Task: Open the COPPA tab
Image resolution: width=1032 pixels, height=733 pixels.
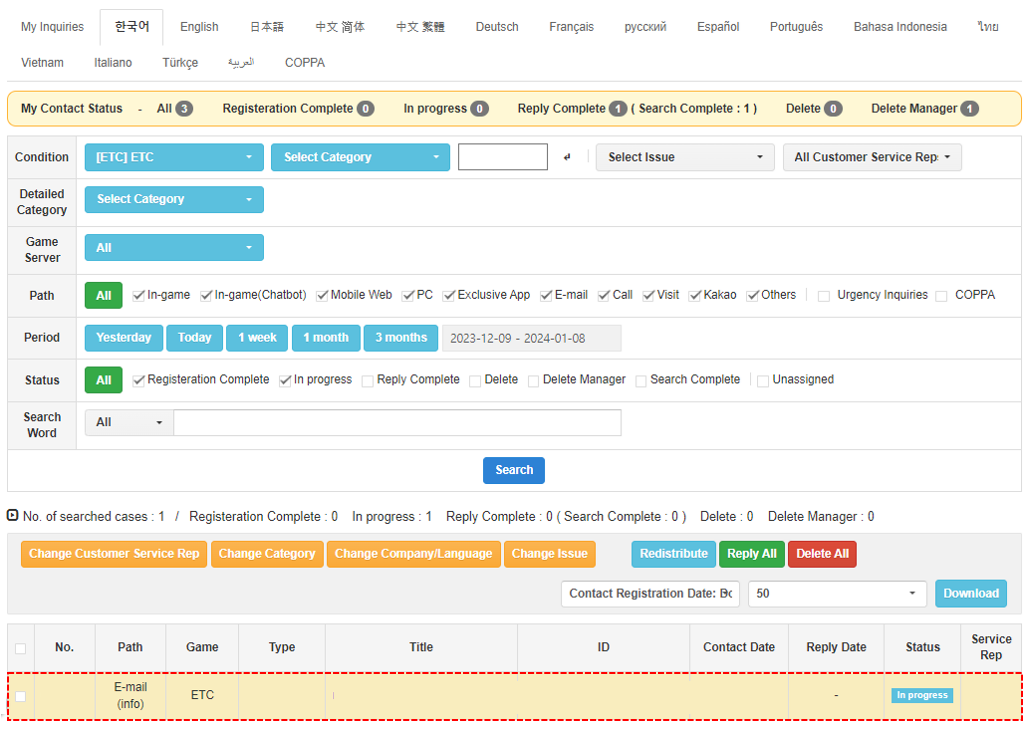Action: pos(305,63)
